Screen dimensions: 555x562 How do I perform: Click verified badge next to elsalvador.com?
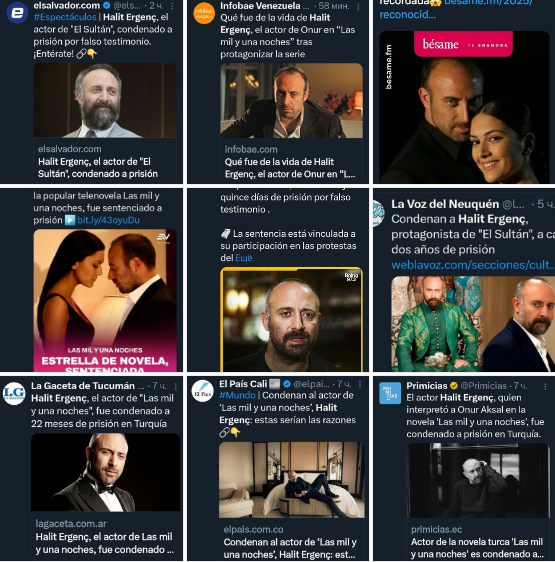point(106,5)
